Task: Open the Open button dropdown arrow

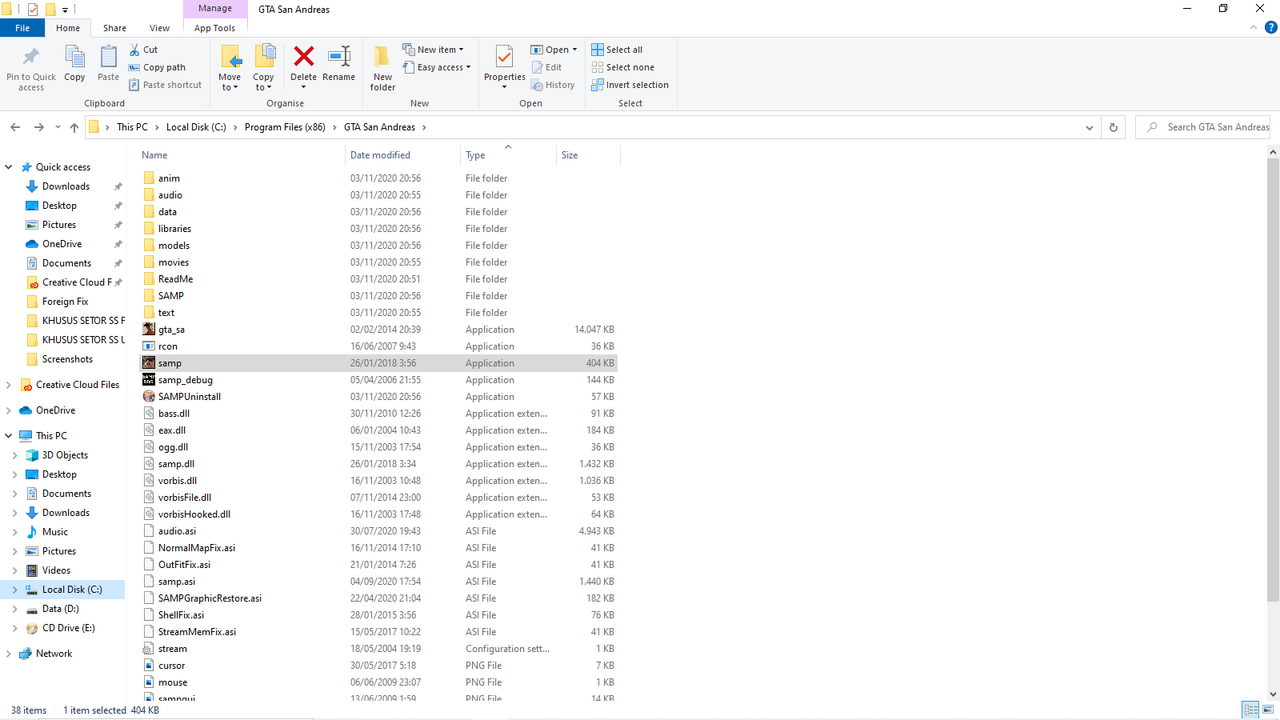Action: [x=575, y=49]
